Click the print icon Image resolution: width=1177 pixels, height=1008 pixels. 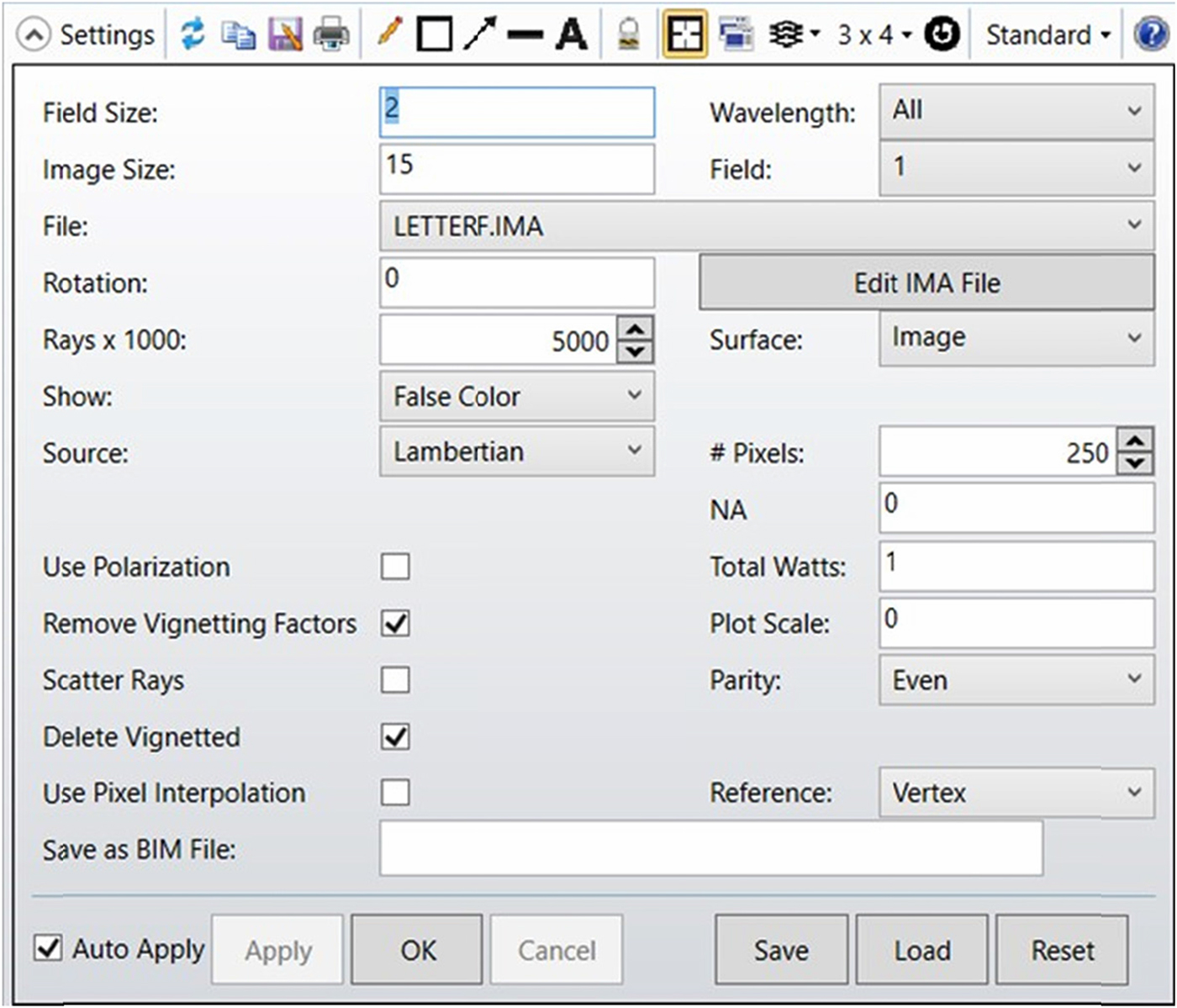pos(331,34)
